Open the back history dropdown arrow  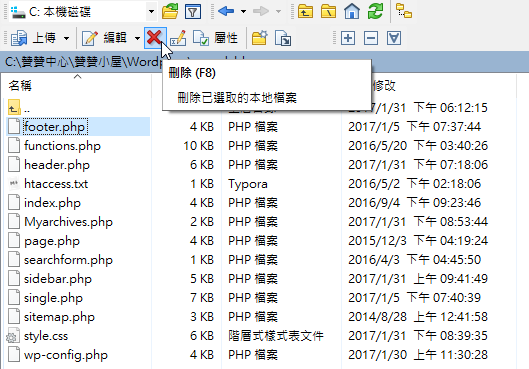point(243,11)
